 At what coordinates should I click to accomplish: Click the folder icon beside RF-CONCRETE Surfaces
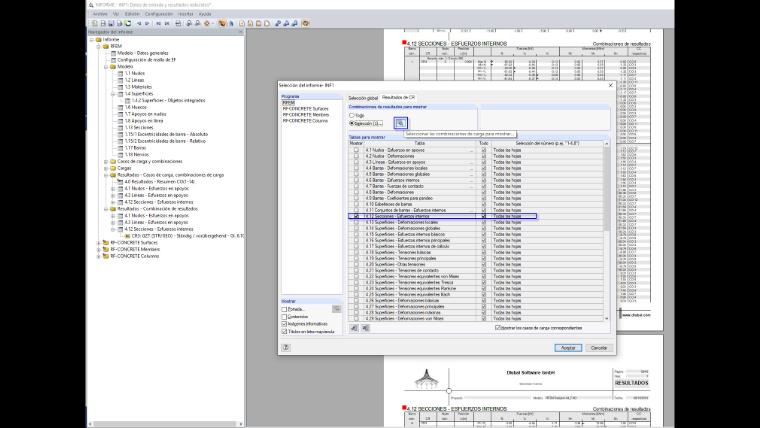coord(106,242)
